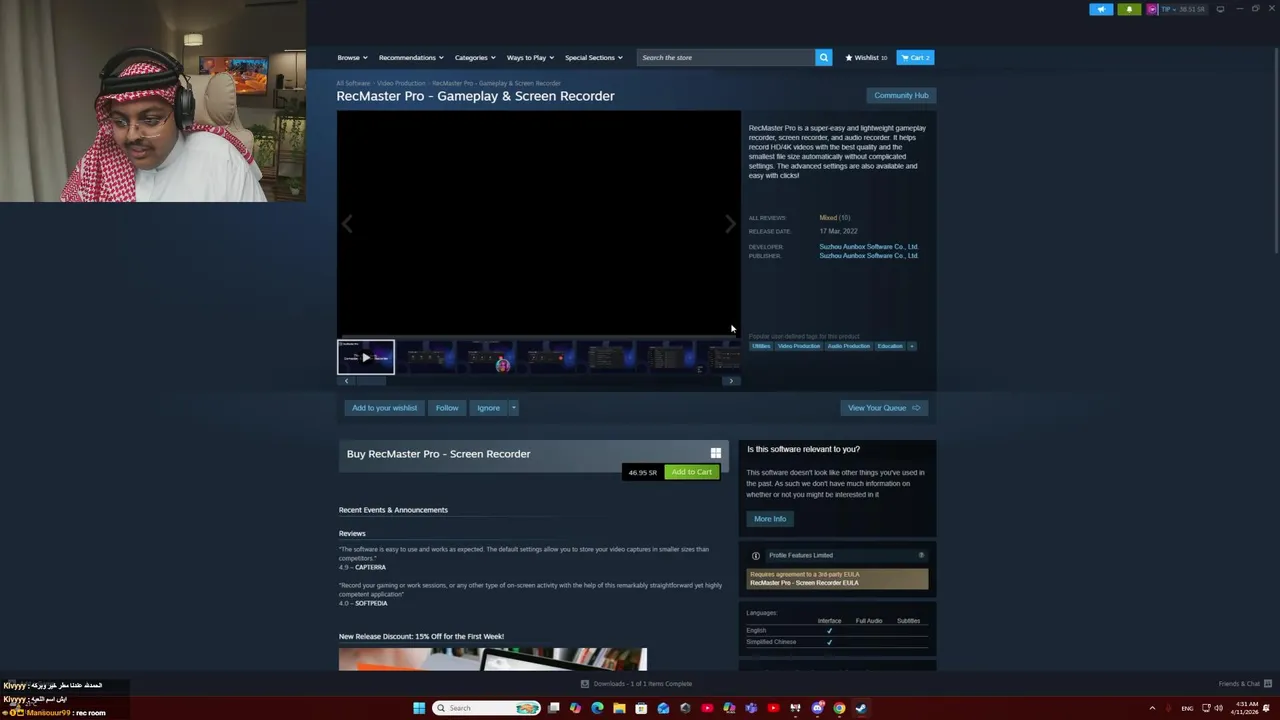Open the Categories menu
1280x720 pixels.
point(475,57)
